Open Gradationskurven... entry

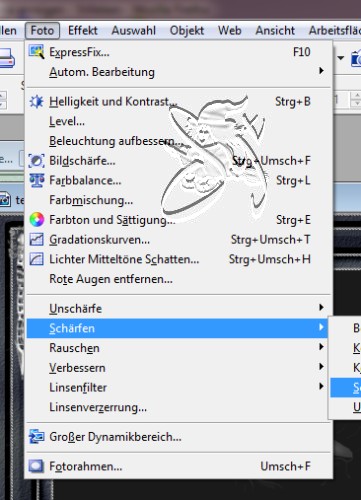tap(180, 239)
